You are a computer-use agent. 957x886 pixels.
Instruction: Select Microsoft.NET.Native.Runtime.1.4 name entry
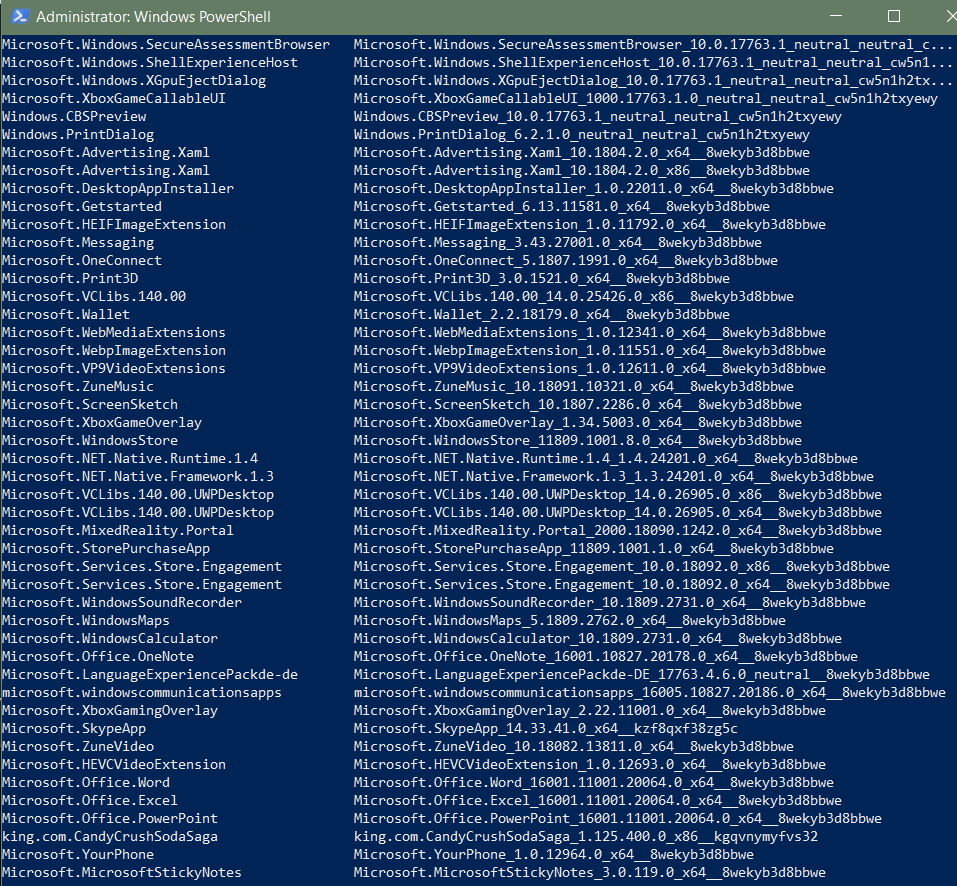click(x=130, y=459)
